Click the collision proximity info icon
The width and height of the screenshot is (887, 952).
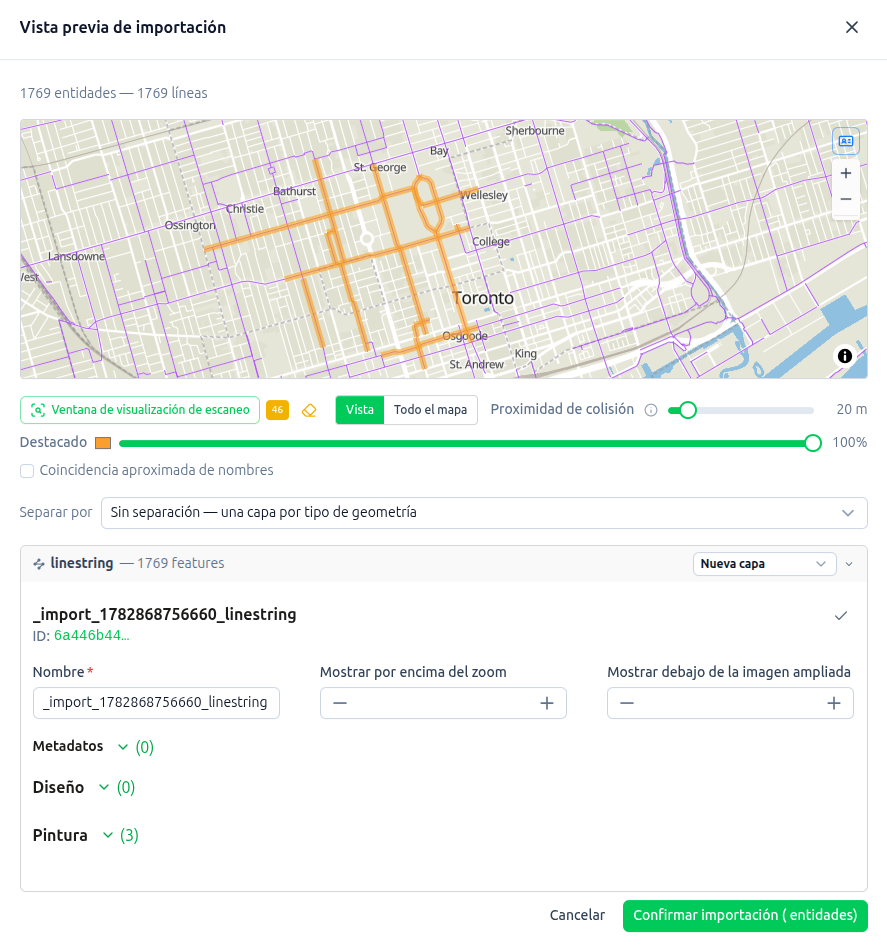point(651,410)
